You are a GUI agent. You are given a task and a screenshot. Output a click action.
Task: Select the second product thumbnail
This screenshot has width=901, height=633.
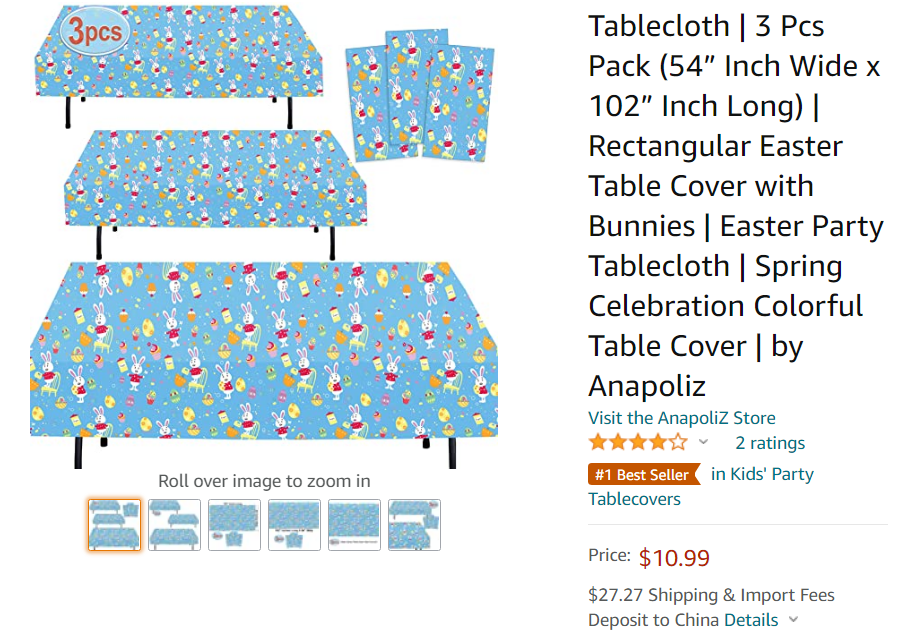174,525
